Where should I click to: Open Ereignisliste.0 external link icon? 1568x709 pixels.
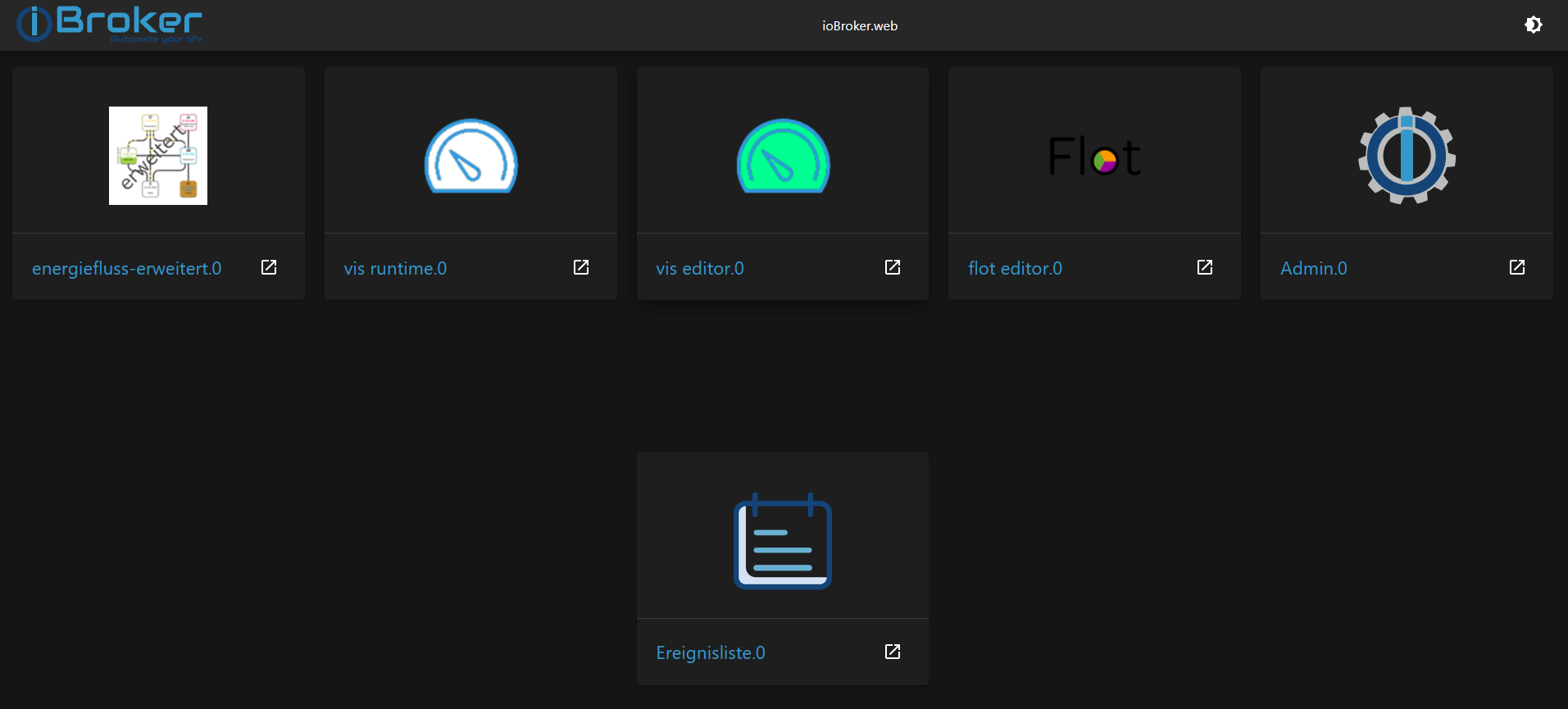[x=893, y=652]
